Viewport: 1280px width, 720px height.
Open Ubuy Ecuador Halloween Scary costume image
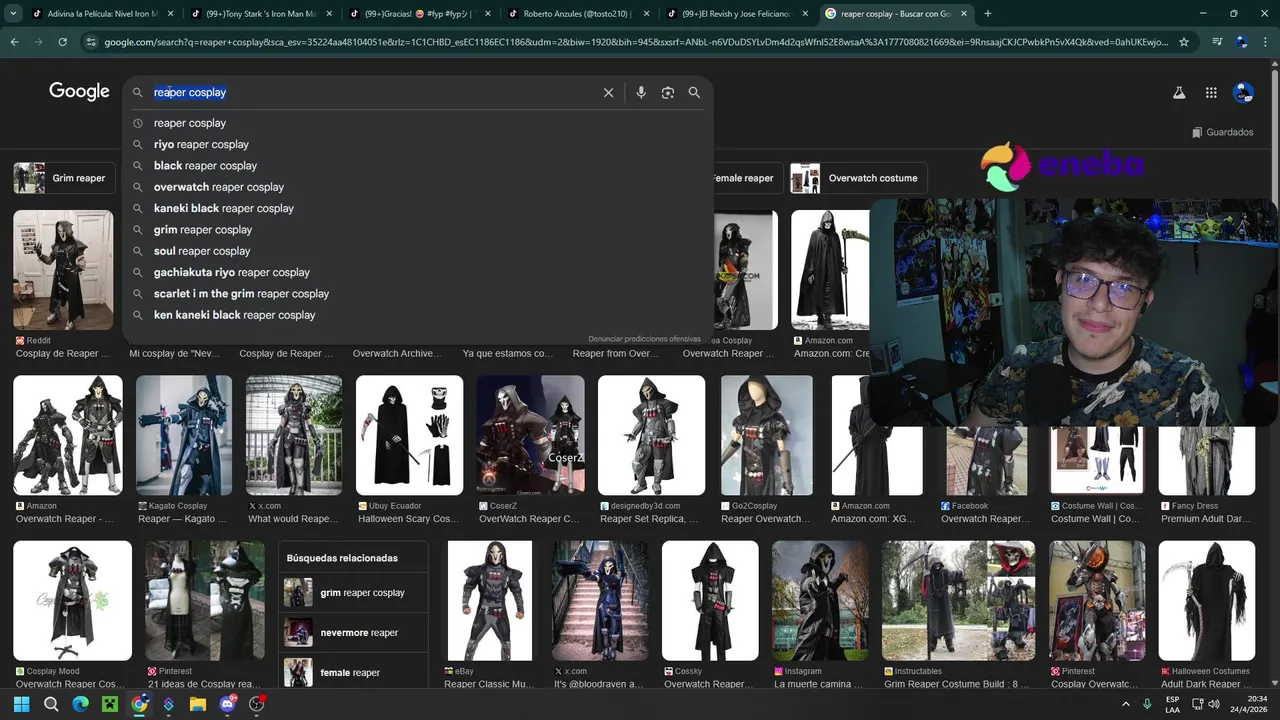coord(409,435)
